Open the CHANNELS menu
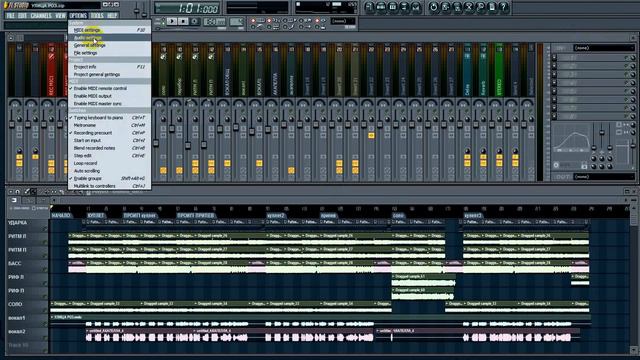The height and width of the screenshot is (360, 640). pyautogui.click(x=41, y=16)
